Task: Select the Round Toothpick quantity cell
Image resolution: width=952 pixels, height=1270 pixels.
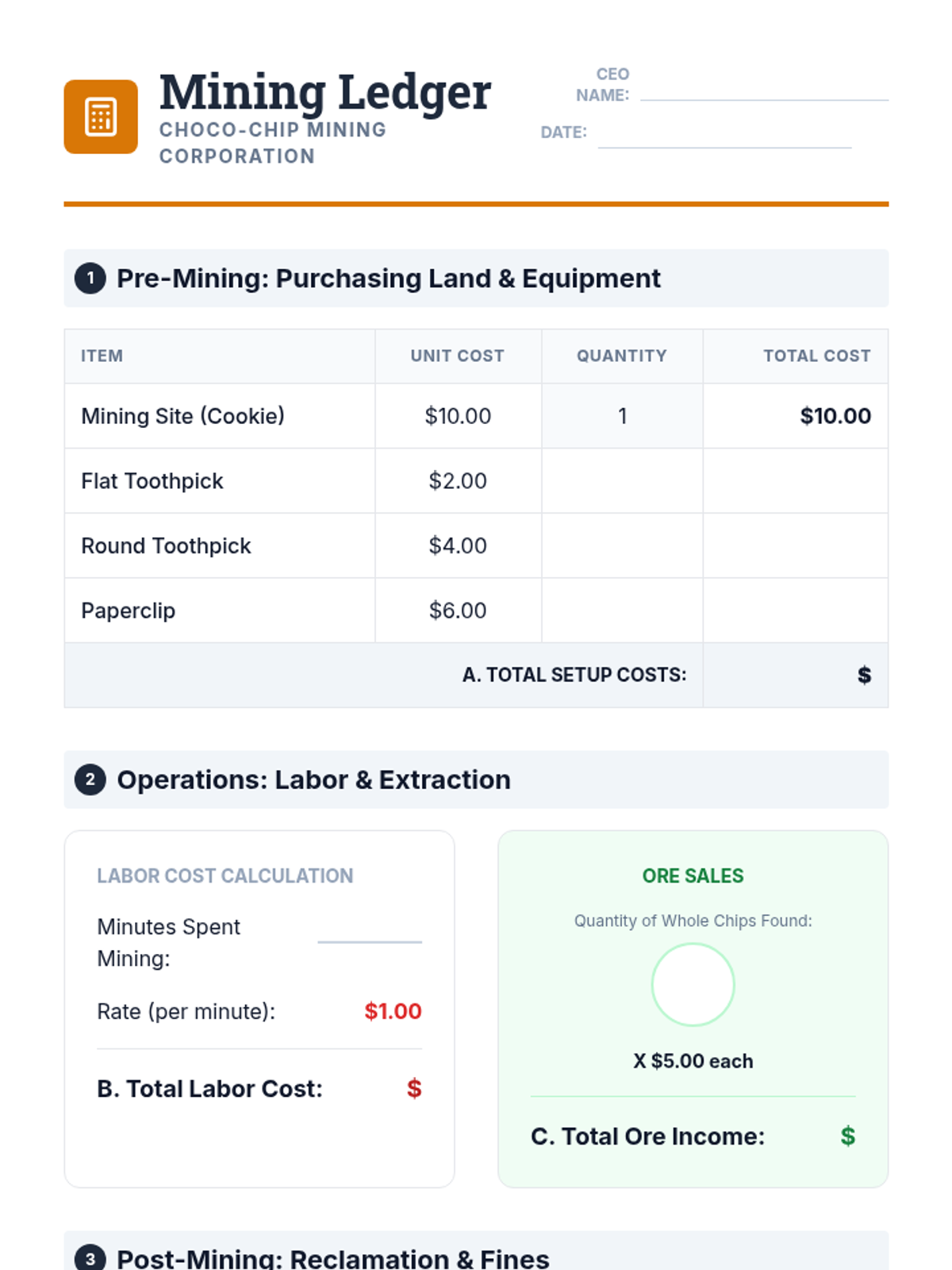Action: click(x=622, y=546)
